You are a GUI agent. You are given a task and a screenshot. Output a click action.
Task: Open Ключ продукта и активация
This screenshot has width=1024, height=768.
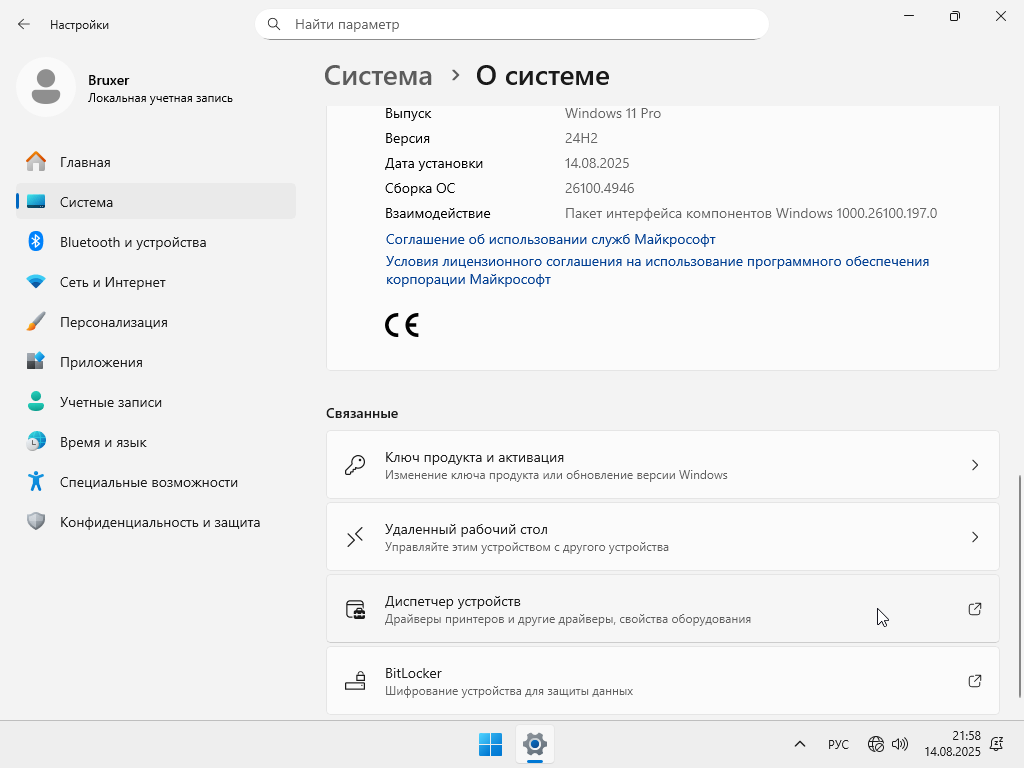(x=662, y=465)
